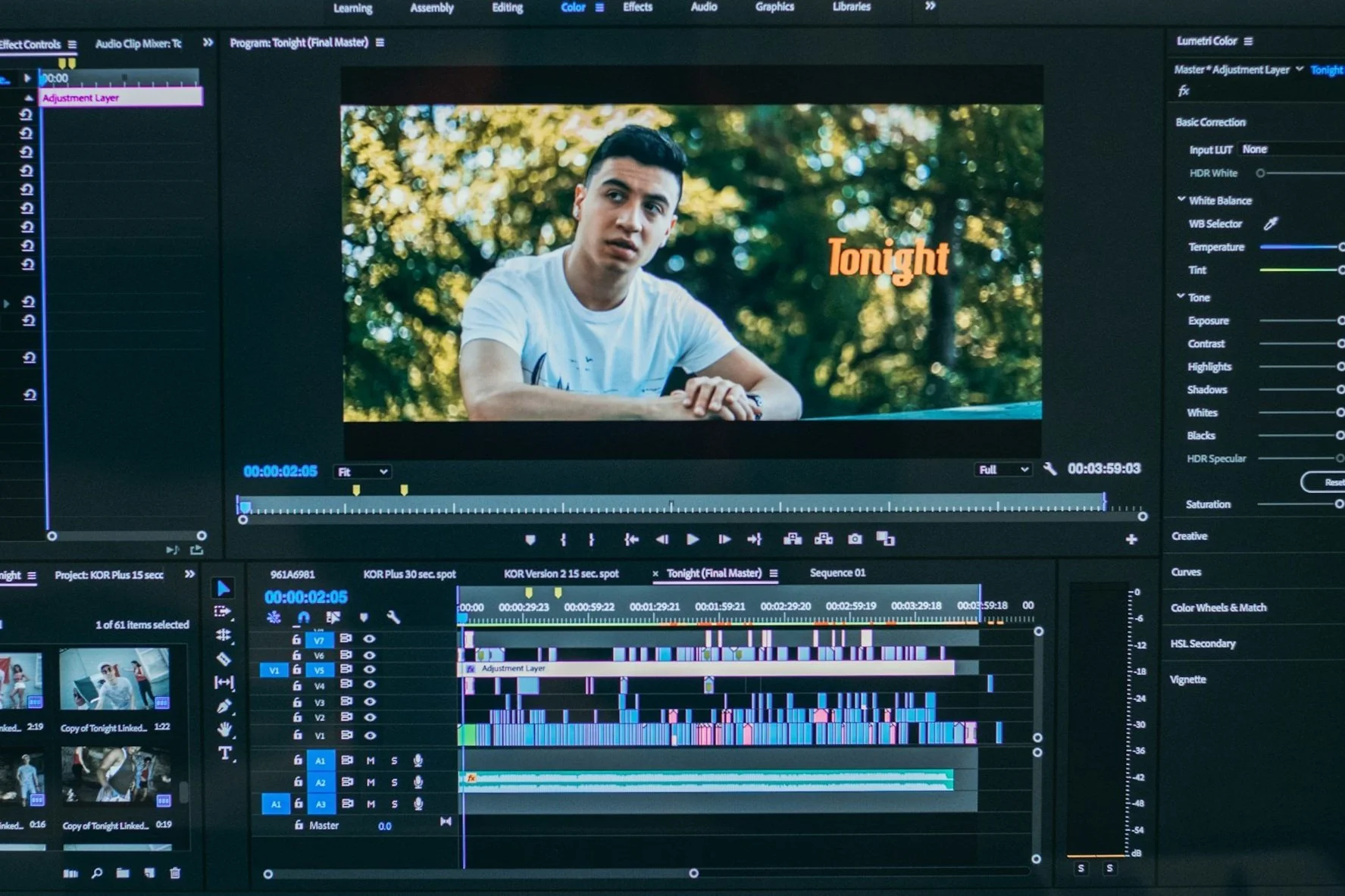The height and width of the screenshot is (896, 1345).
Task: Click the Saturation slider
Action: (x=1300, y=504)
